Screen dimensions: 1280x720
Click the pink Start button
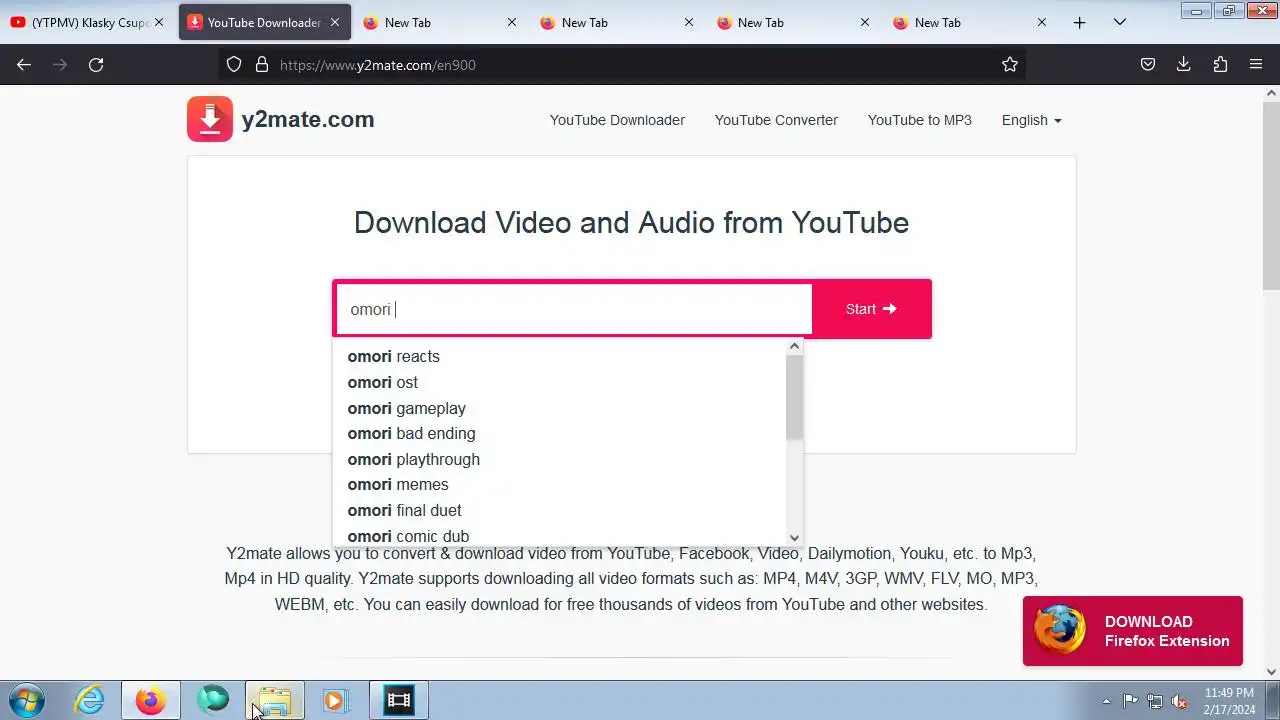tap(871, 309)
